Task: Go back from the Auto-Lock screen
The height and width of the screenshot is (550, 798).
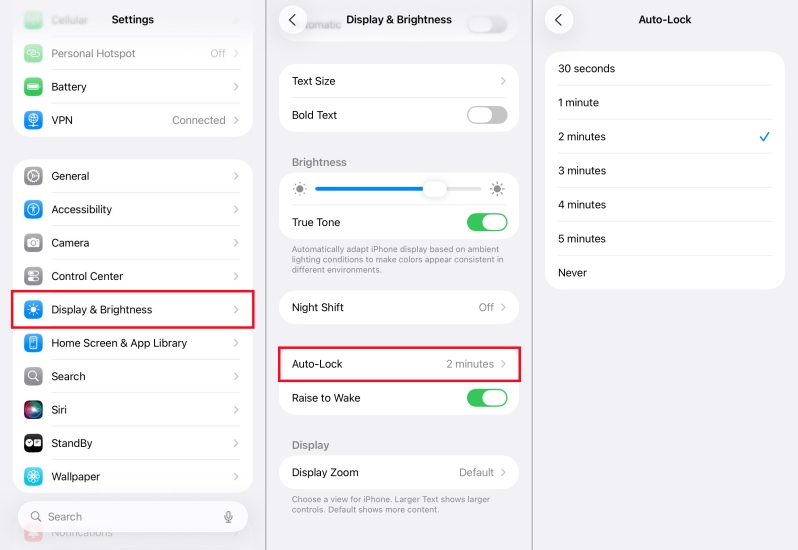Action: (x=559, y=20)
